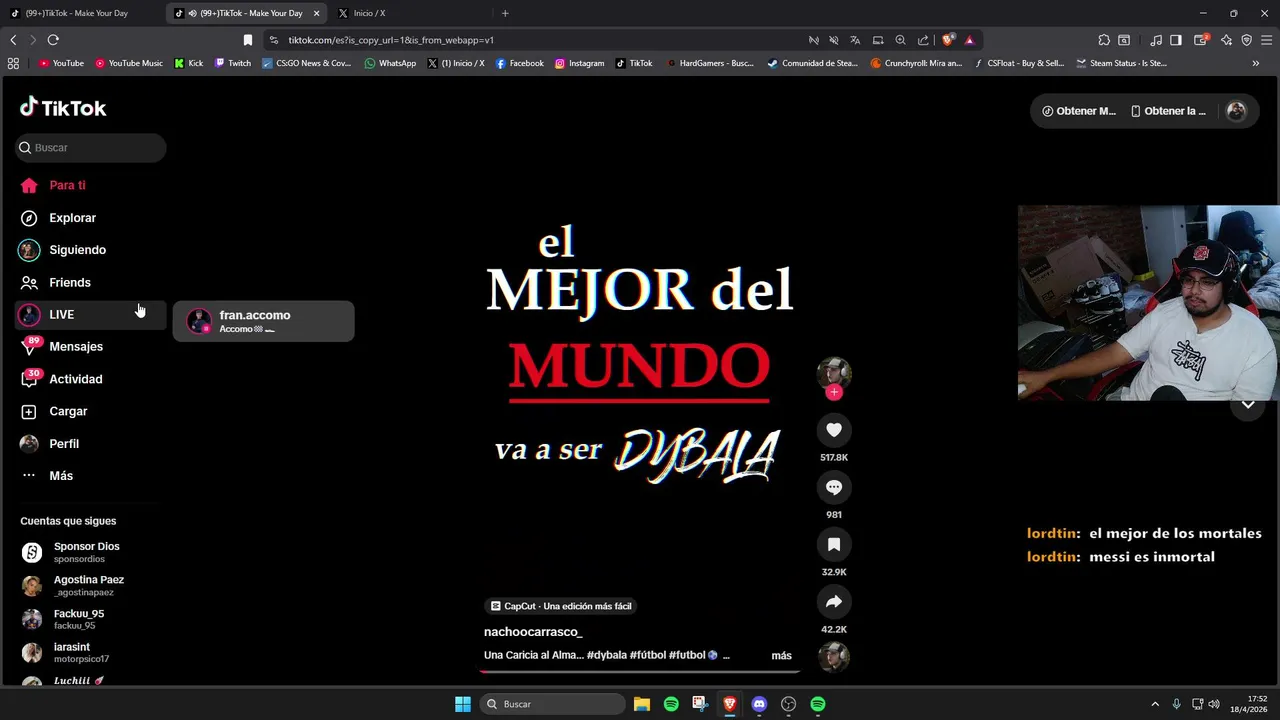
Task: Go to next video with down chevron
Action: coord(1248,405)
